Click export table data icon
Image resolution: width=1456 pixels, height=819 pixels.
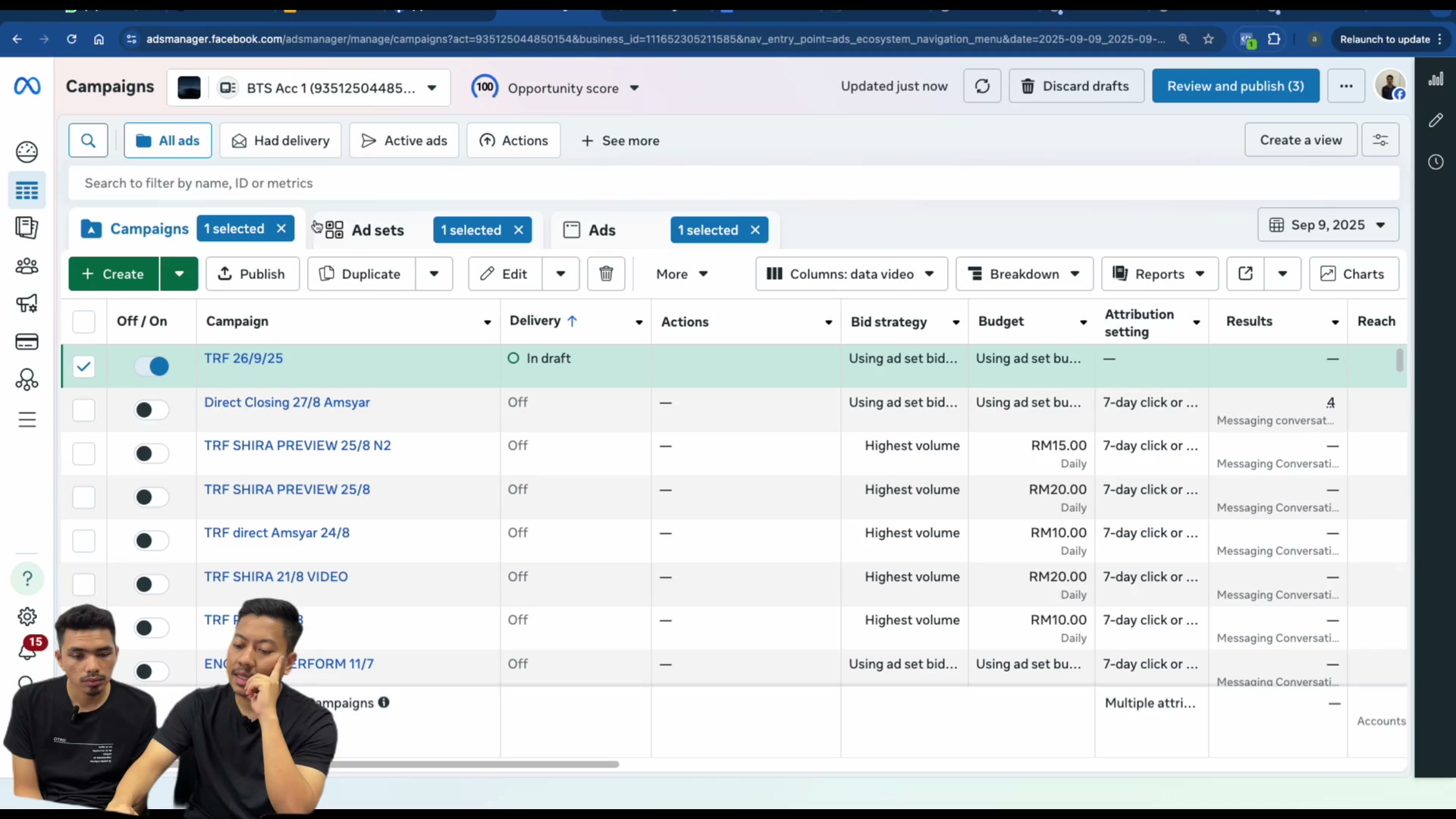[x=1245, y=274]
